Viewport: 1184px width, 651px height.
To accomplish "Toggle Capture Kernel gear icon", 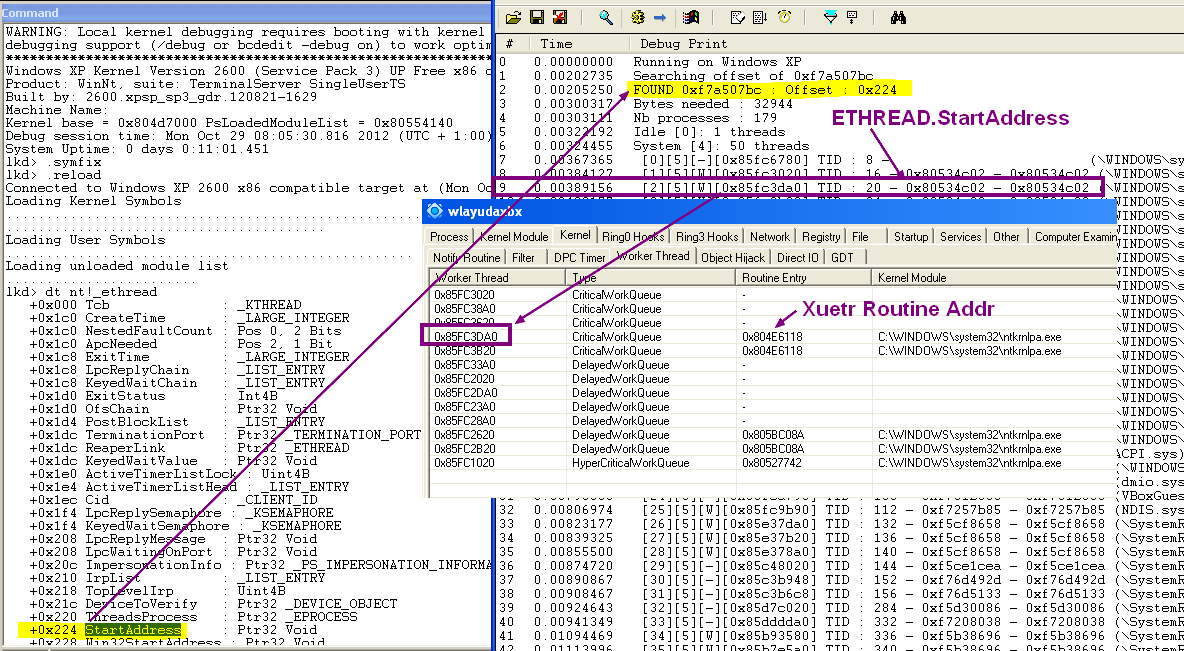I will (638, 17).
